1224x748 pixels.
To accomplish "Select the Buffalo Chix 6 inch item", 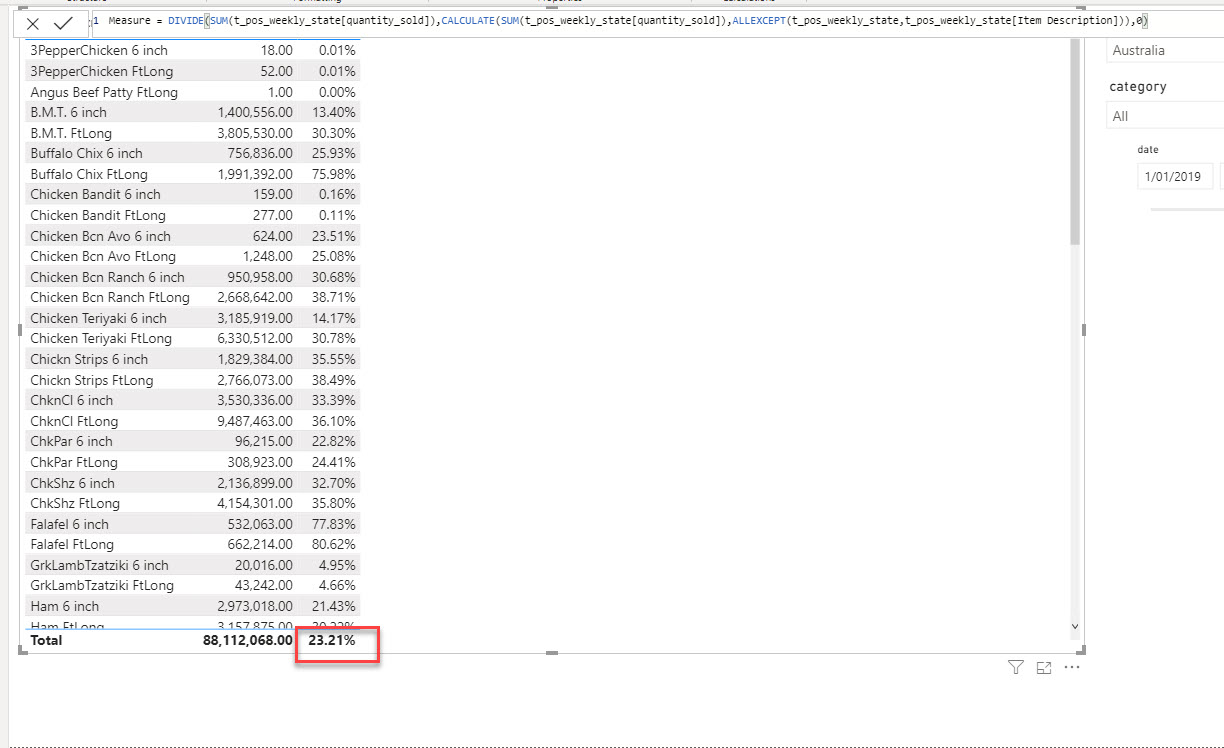I will pyautogui.click(x=86, y=153).
